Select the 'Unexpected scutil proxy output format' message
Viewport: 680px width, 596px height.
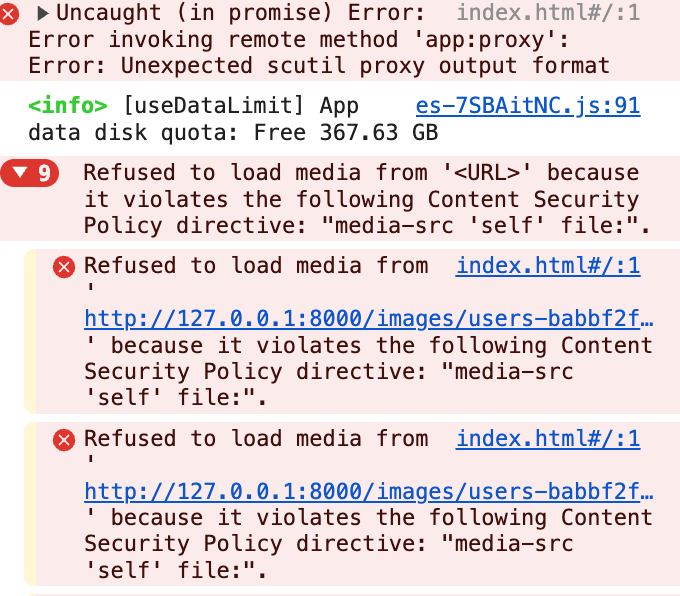(x=365, y=66)
